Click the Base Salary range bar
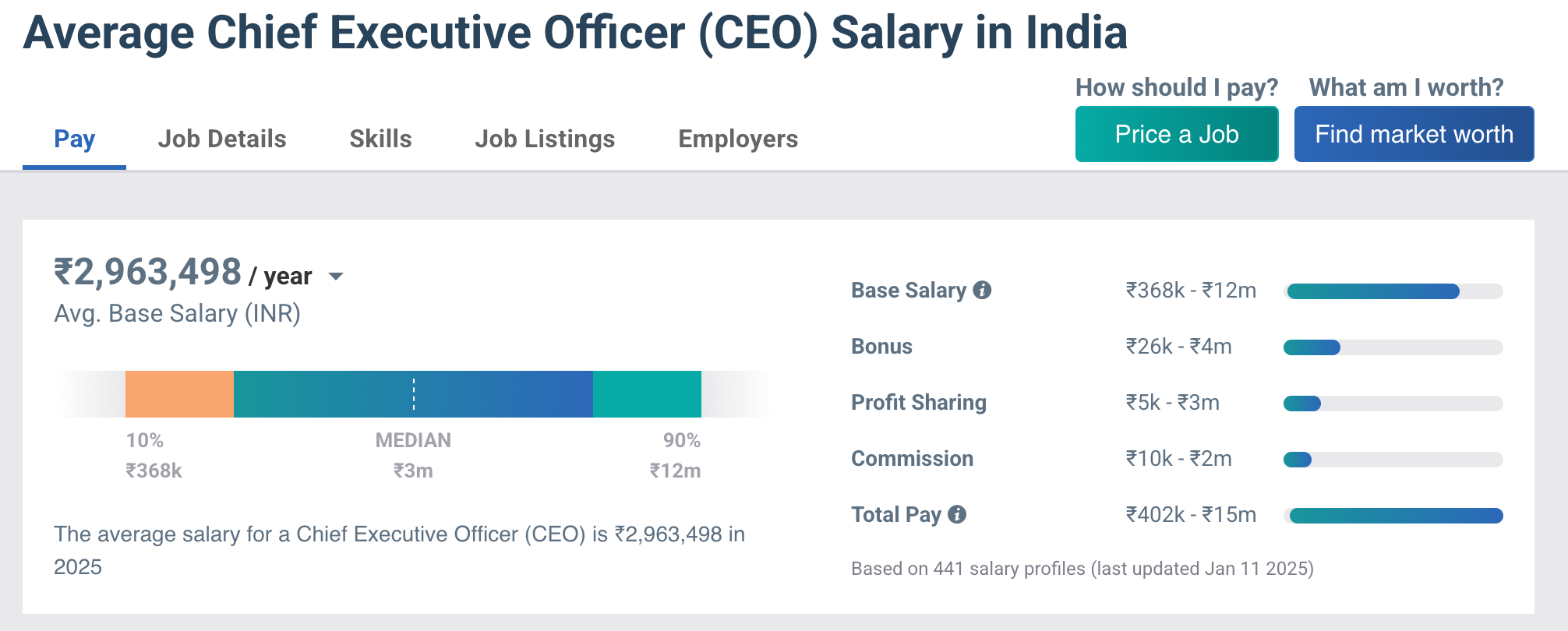Screen dimensions: 1568x631 pyautogui.click(x=1393, y=291)
